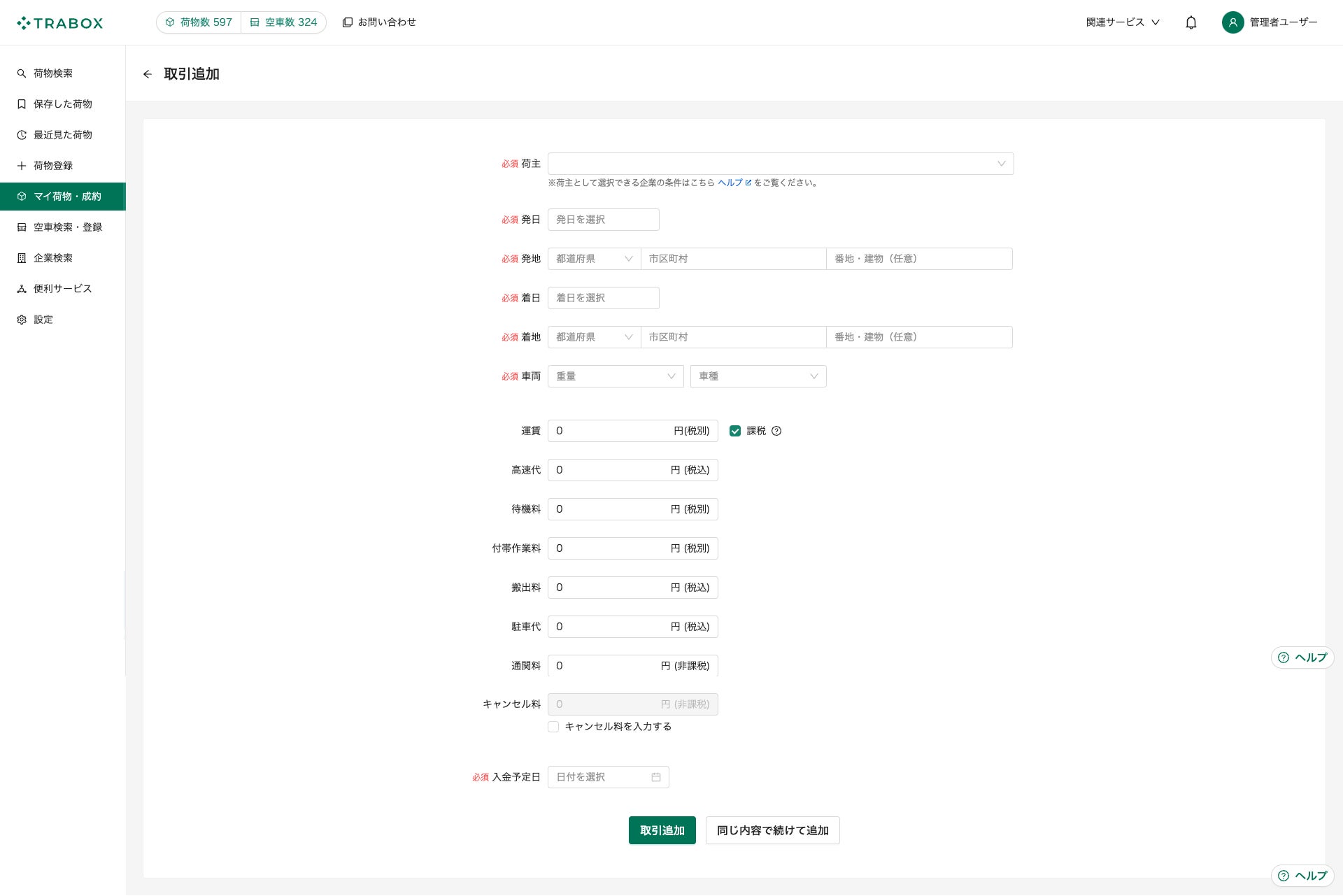Enable the キャンセル料を入力する checkbox
The height and width of the screenshot is (896, 1343).
coord(553,727)
